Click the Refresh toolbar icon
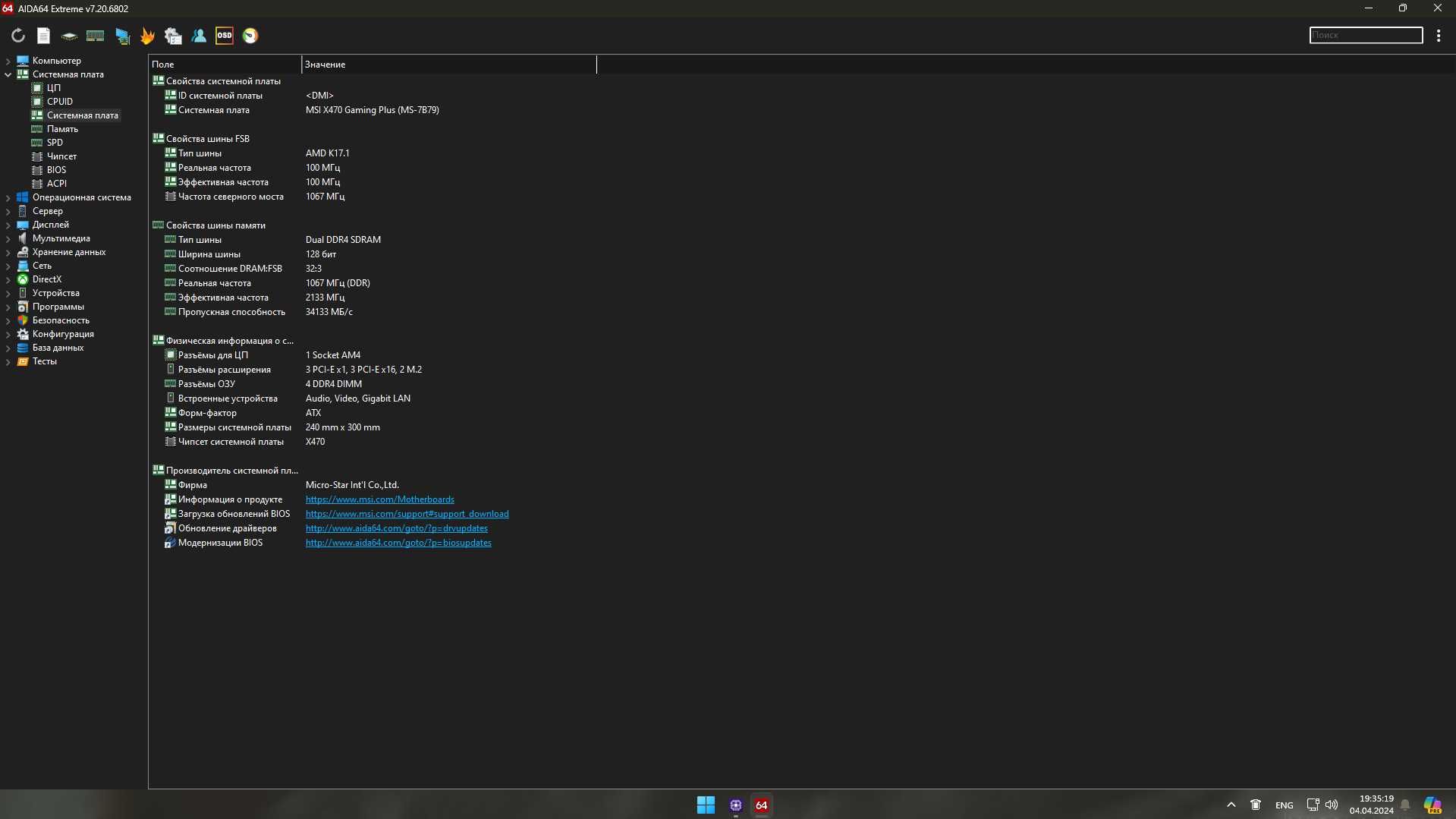This screenshot has height=819, width=1456. pyautogui.click(x=18, y=36)
